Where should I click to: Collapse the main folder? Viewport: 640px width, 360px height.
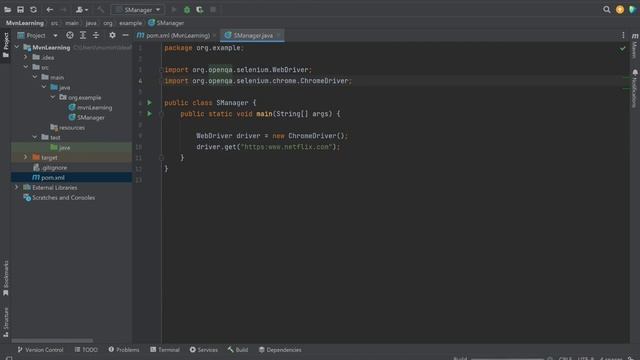pos(35,77)
